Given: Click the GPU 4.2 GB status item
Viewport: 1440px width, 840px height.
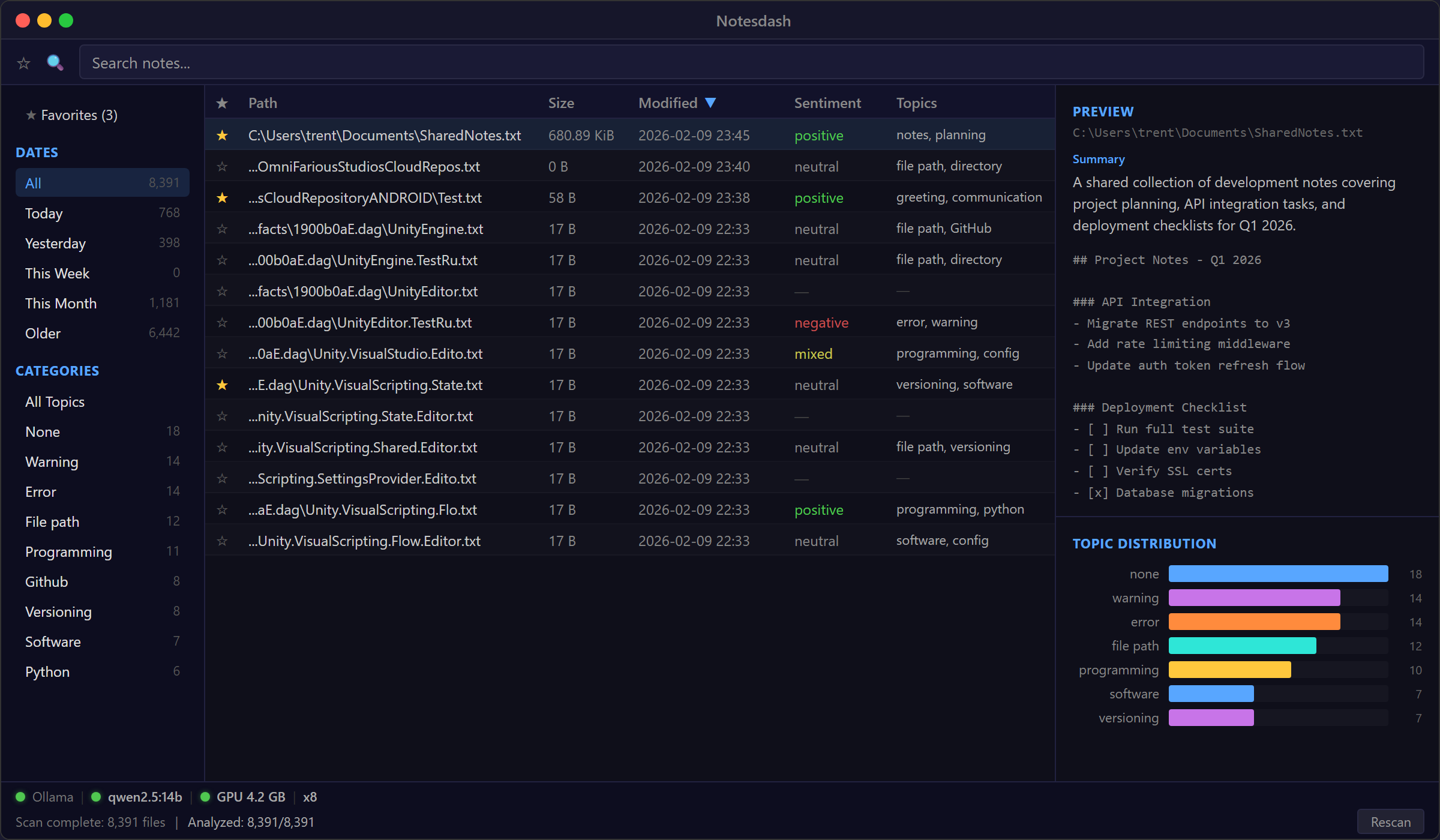Looking at the screenshot, I should (250, 796).
